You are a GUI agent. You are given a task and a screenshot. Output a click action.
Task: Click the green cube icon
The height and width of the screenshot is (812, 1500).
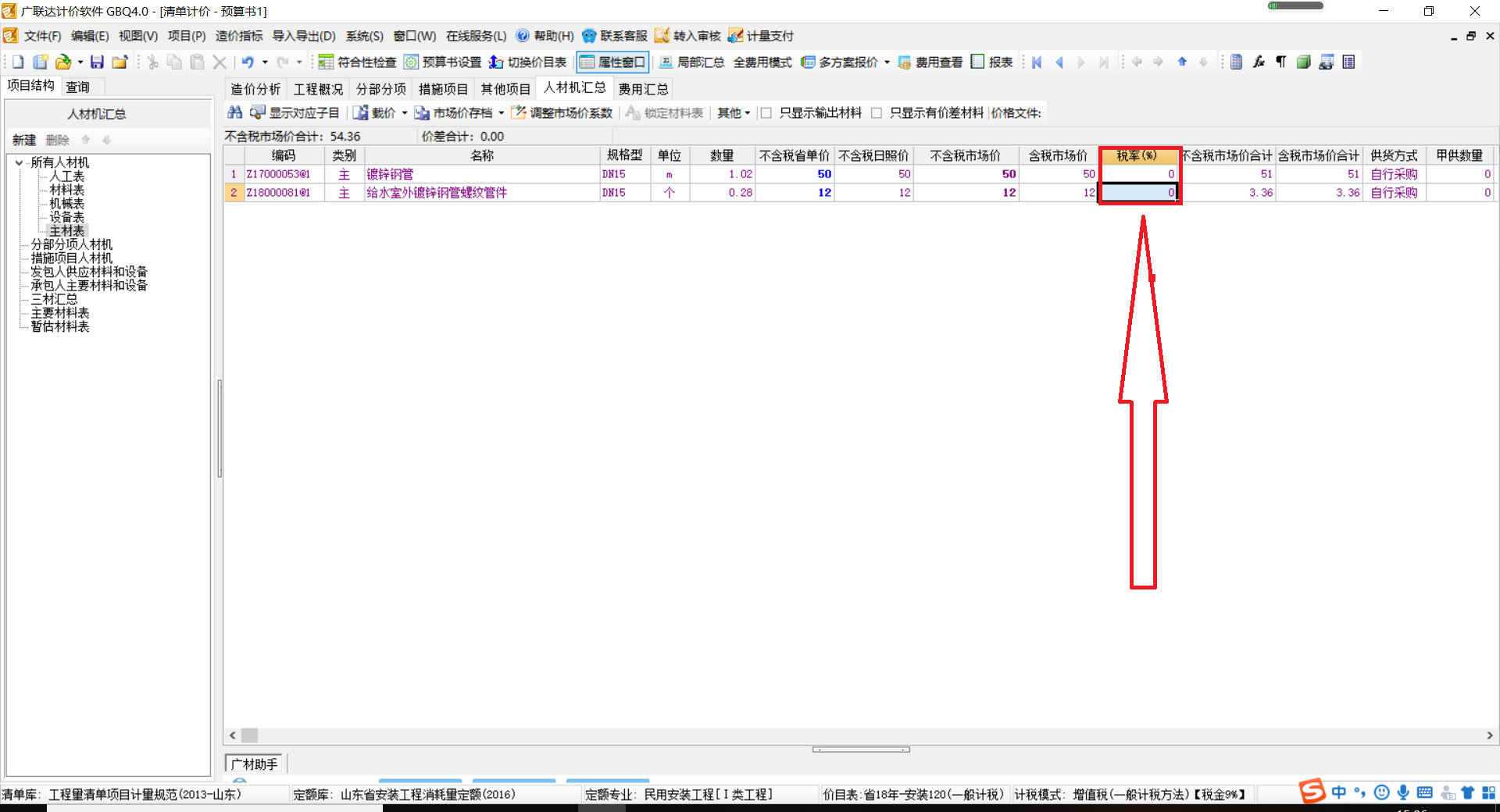[1303, 62]
